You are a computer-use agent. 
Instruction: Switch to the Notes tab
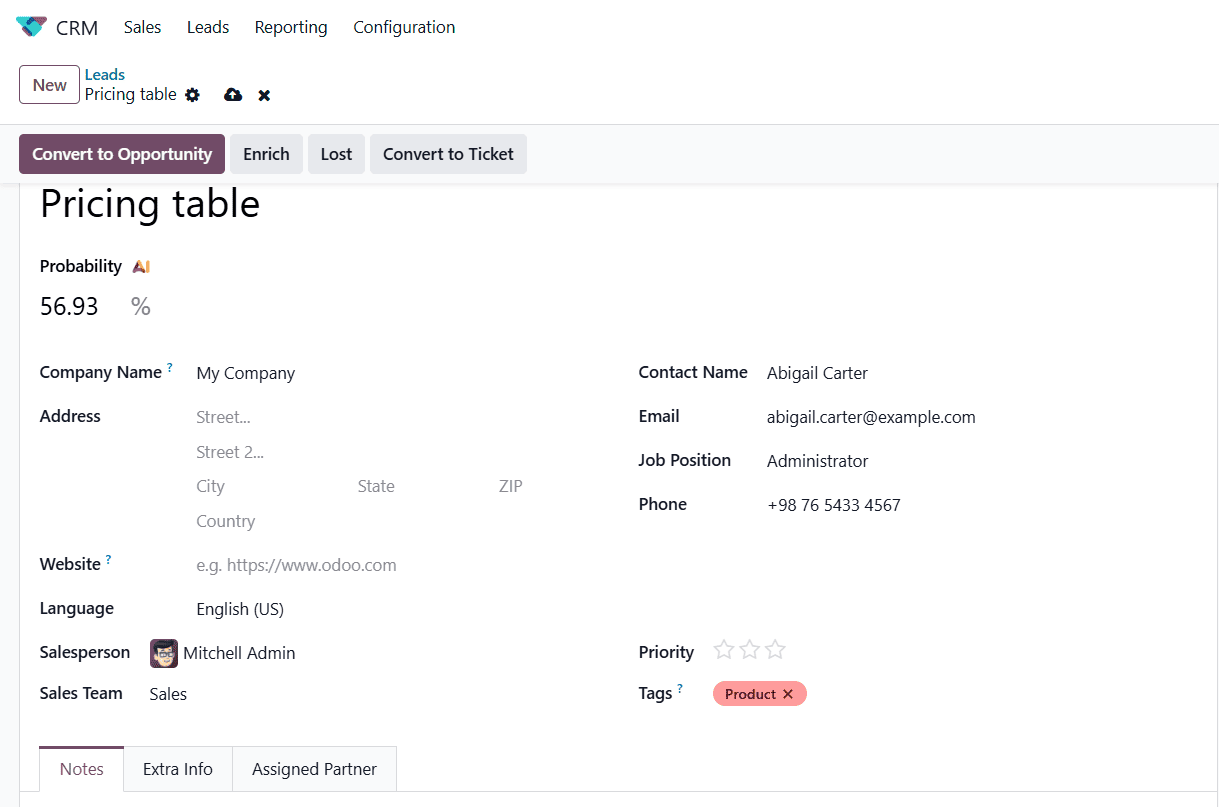(82, 769)
